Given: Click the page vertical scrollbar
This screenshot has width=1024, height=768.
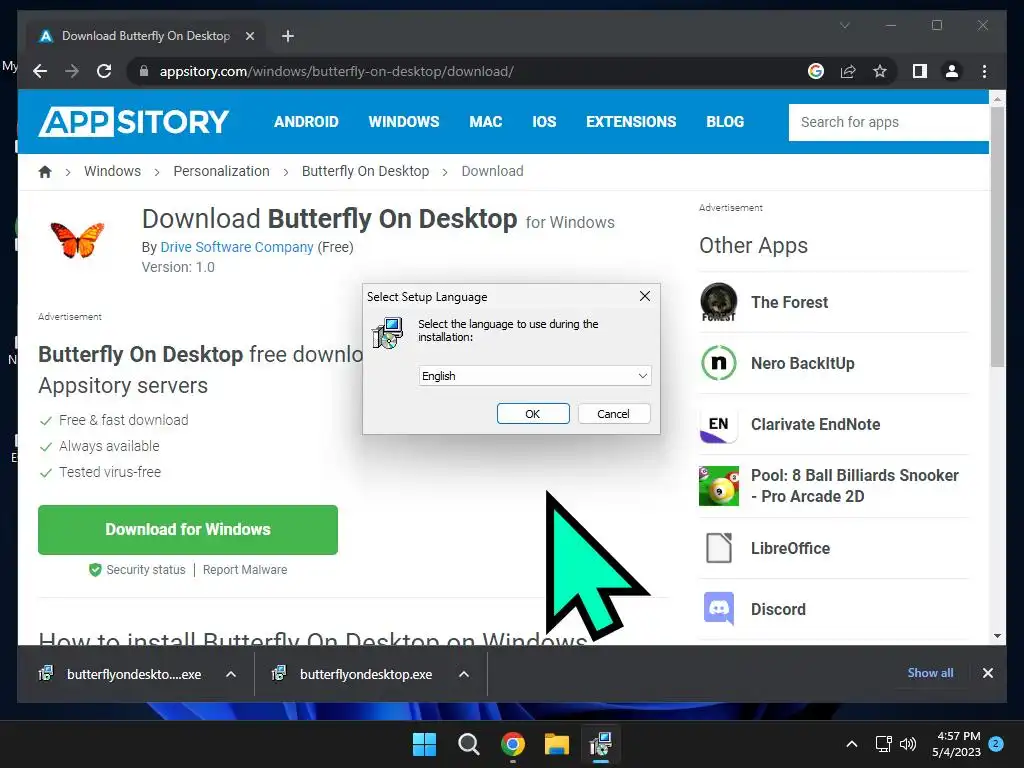Looking at the screenshot, I should pyautogui.click(x=997, y=235).
